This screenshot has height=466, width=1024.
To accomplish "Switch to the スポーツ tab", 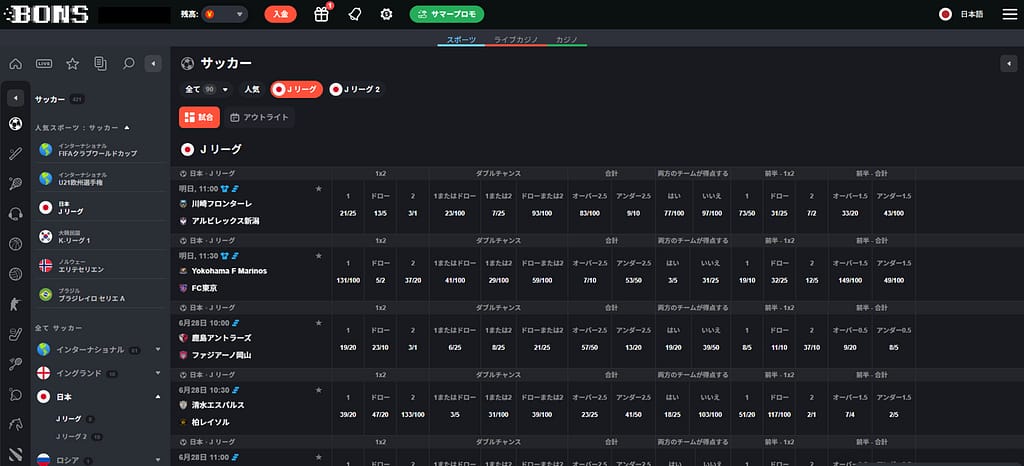I will pyautogui.click(x=461, y=40).
